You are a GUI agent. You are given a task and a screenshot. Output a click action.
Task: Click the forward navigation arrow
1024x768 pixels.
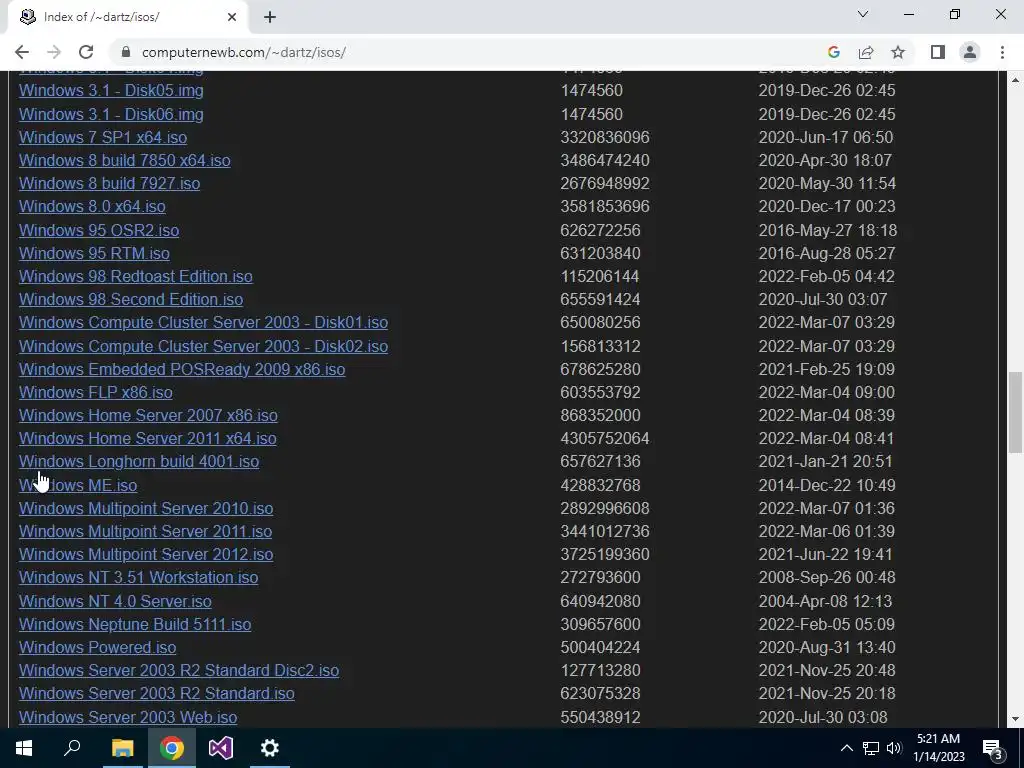54,52
